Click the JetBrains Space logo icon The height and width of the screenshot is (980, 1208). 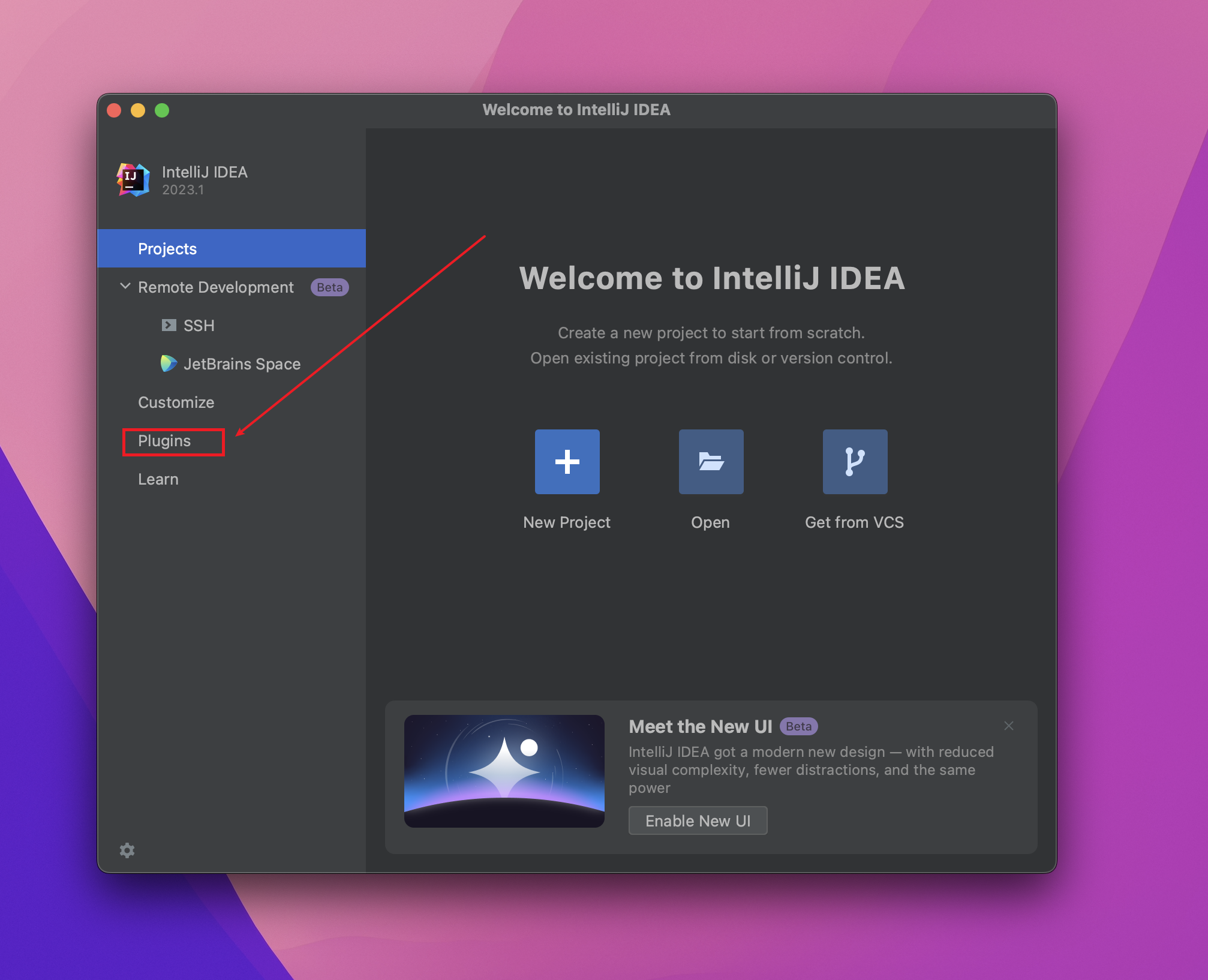coord(169,363)
